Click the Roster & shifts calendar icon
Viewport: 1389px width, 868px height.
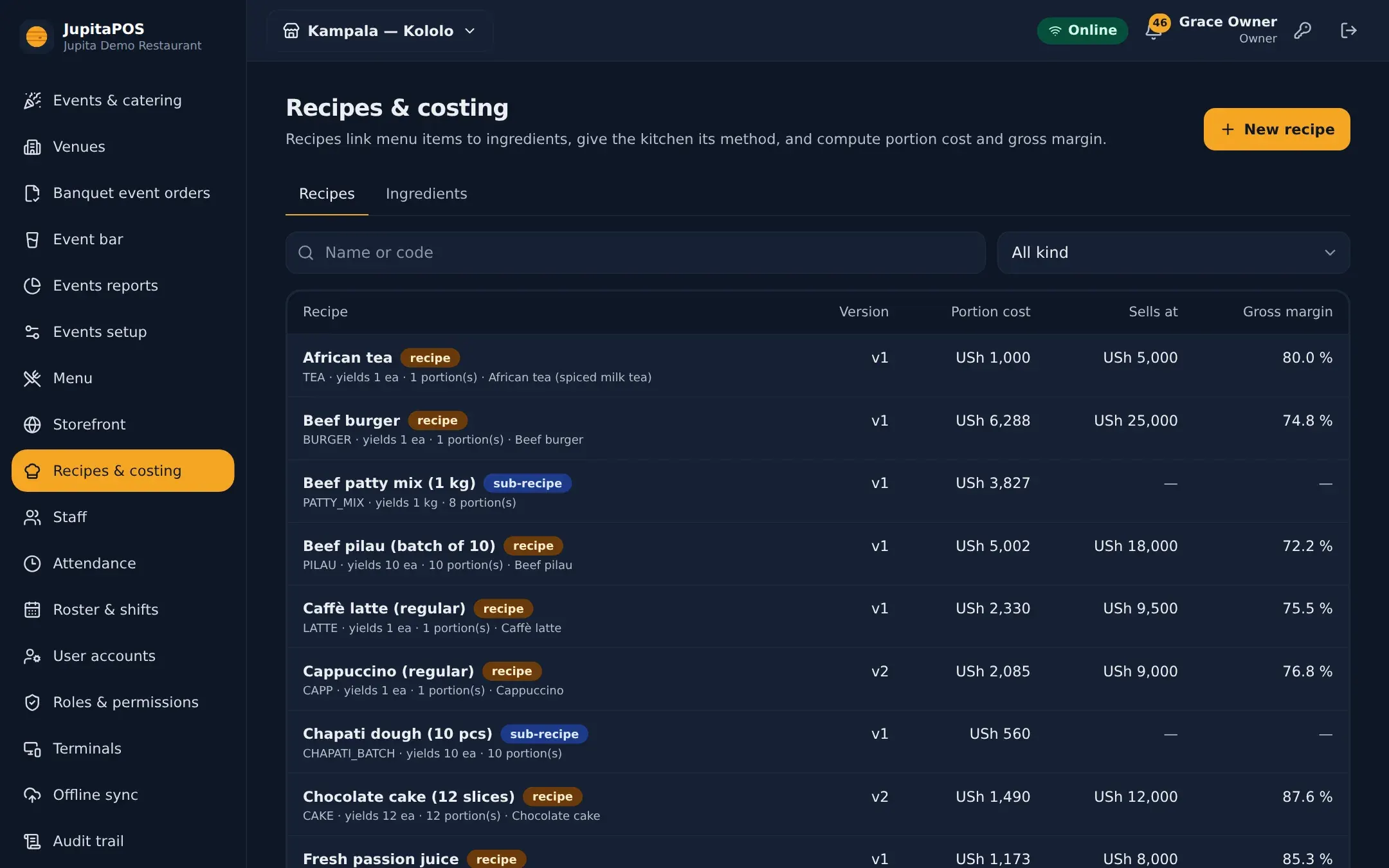(32, 610)
